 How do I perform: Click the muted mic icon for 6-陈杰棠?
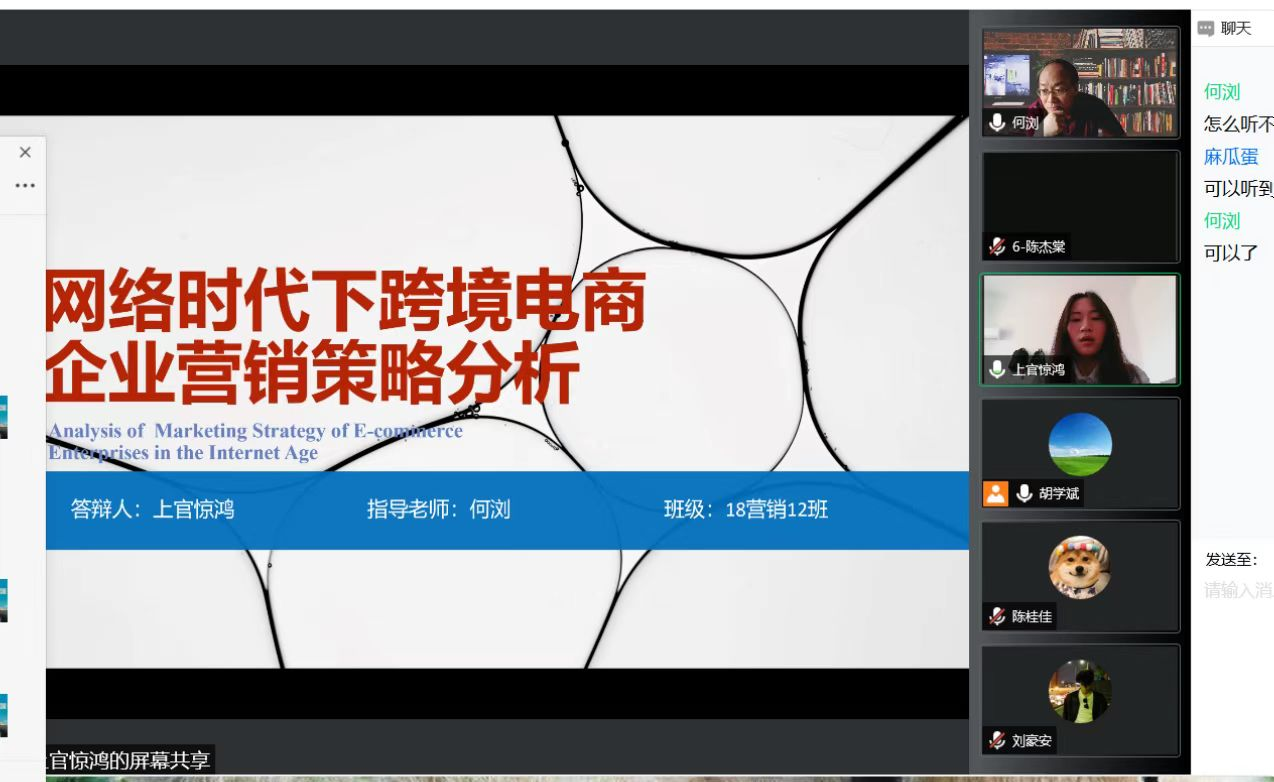[x=997, y=246]
